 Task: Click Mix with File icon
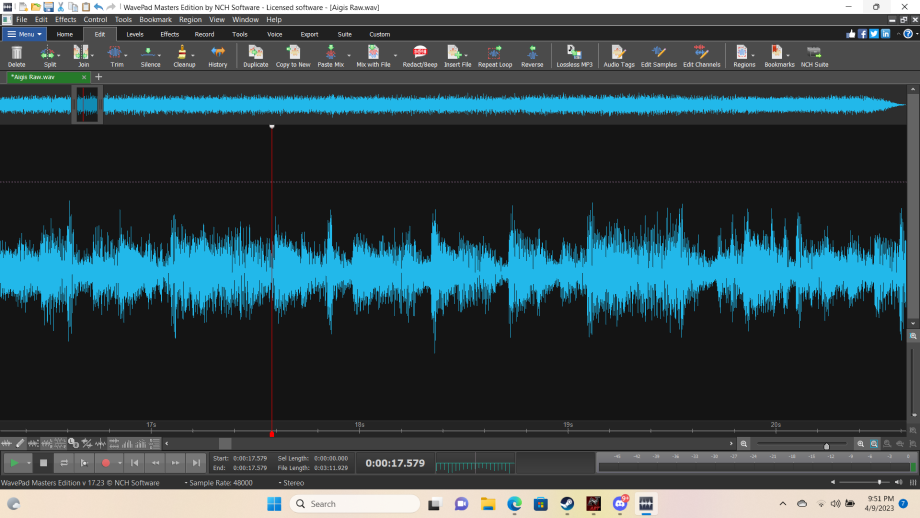click(373, 56)
